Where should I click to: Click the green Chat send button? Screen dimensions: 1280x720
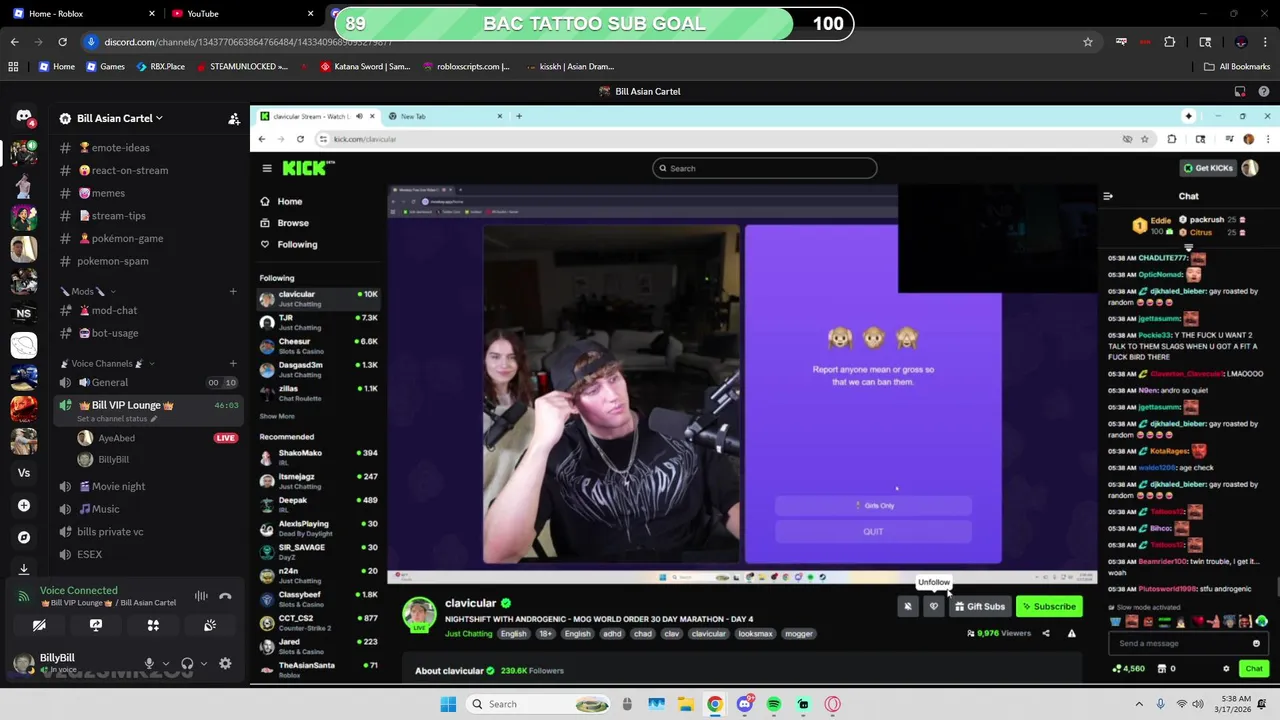click(x=1254, y=669)
